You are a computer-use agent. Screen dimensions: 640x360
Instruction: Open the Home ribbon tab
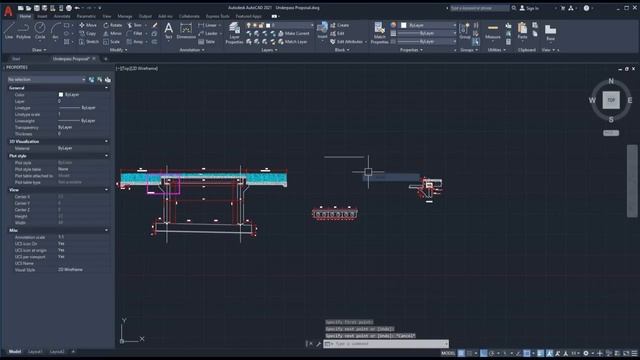click(x=25, y=16)
